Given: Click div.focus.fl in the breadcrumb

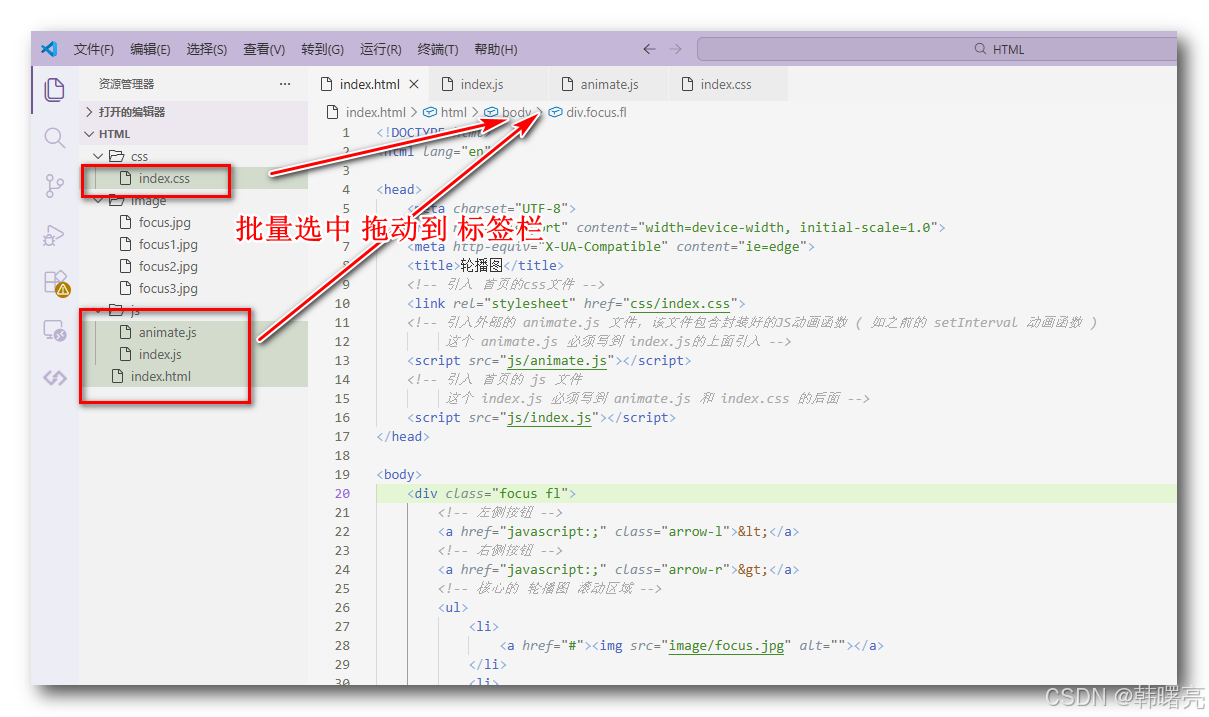Looking at the screenshot, I should click(x=596, y=112).
